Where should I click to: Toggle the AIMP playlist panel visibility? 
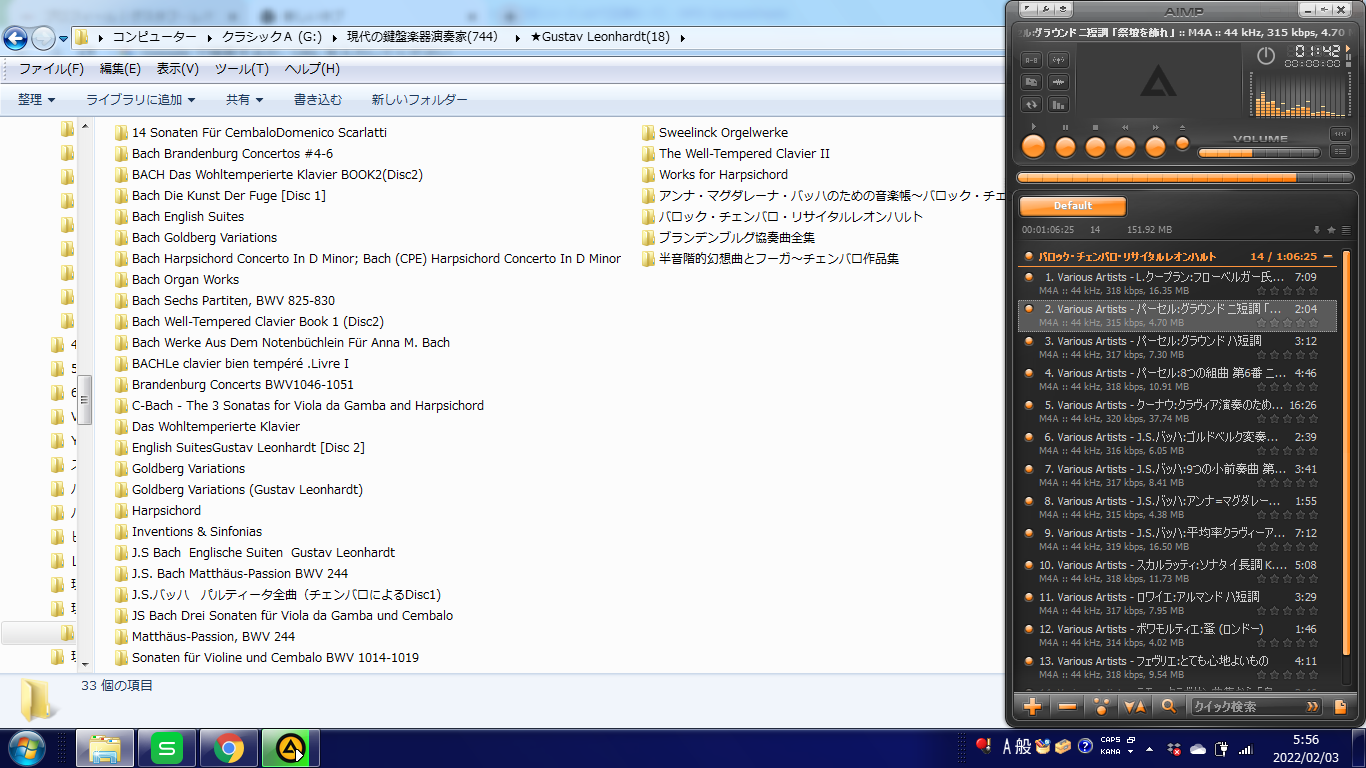[1340, 152]
